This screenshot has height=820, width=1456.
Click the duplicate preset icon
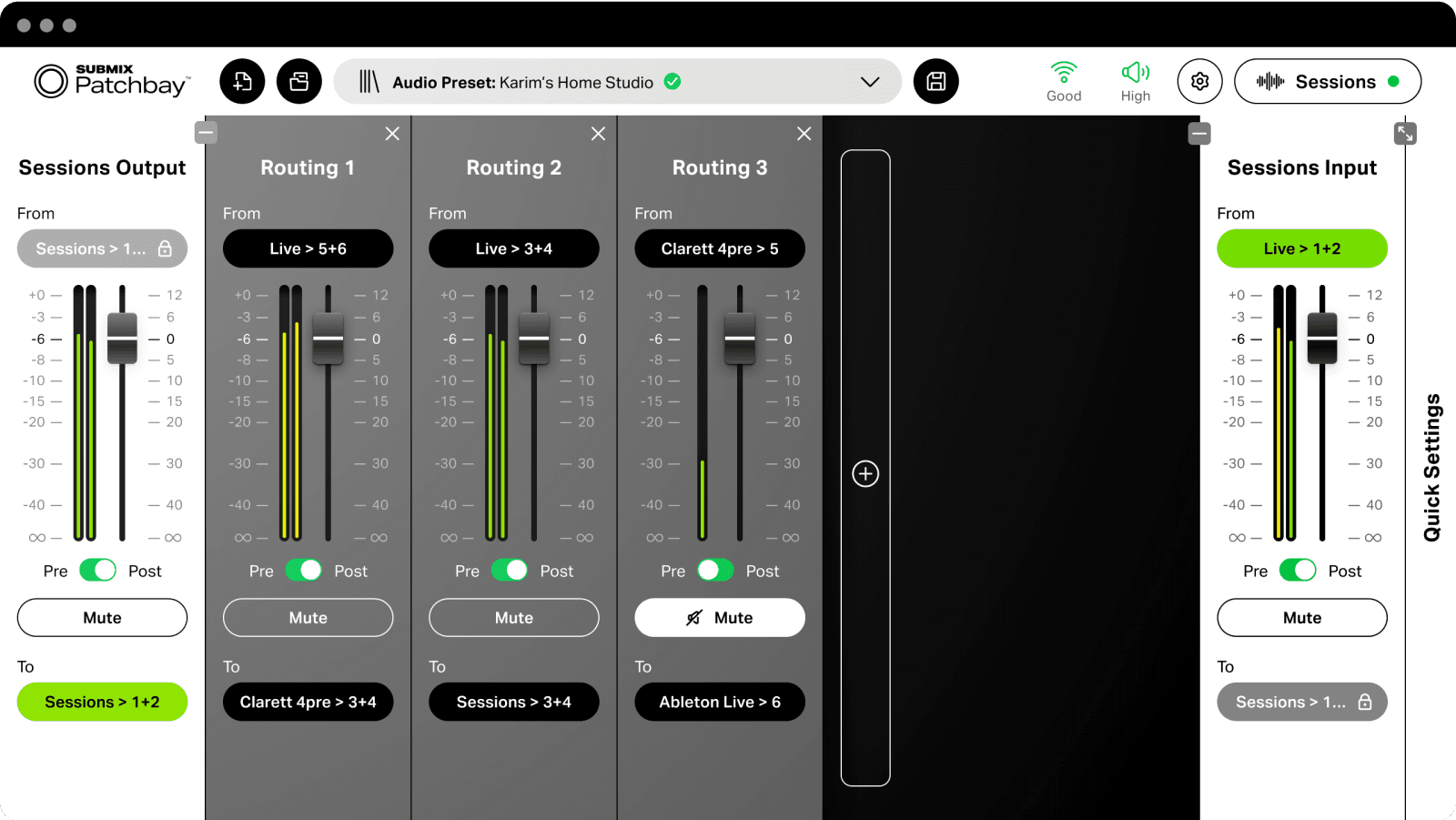(x=298, y=81)
